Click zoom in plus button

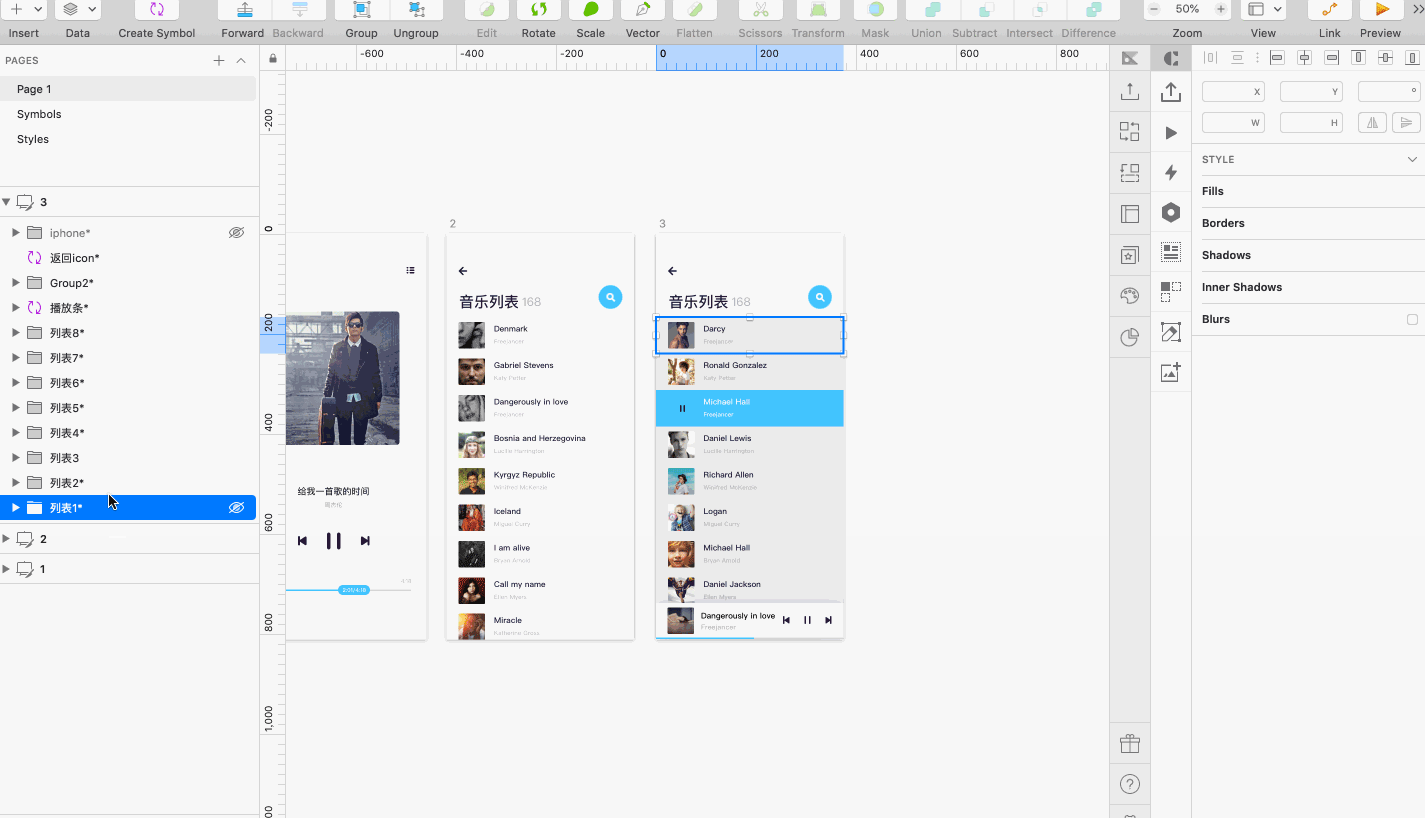pyautogui.click(x=1220, y=9)
